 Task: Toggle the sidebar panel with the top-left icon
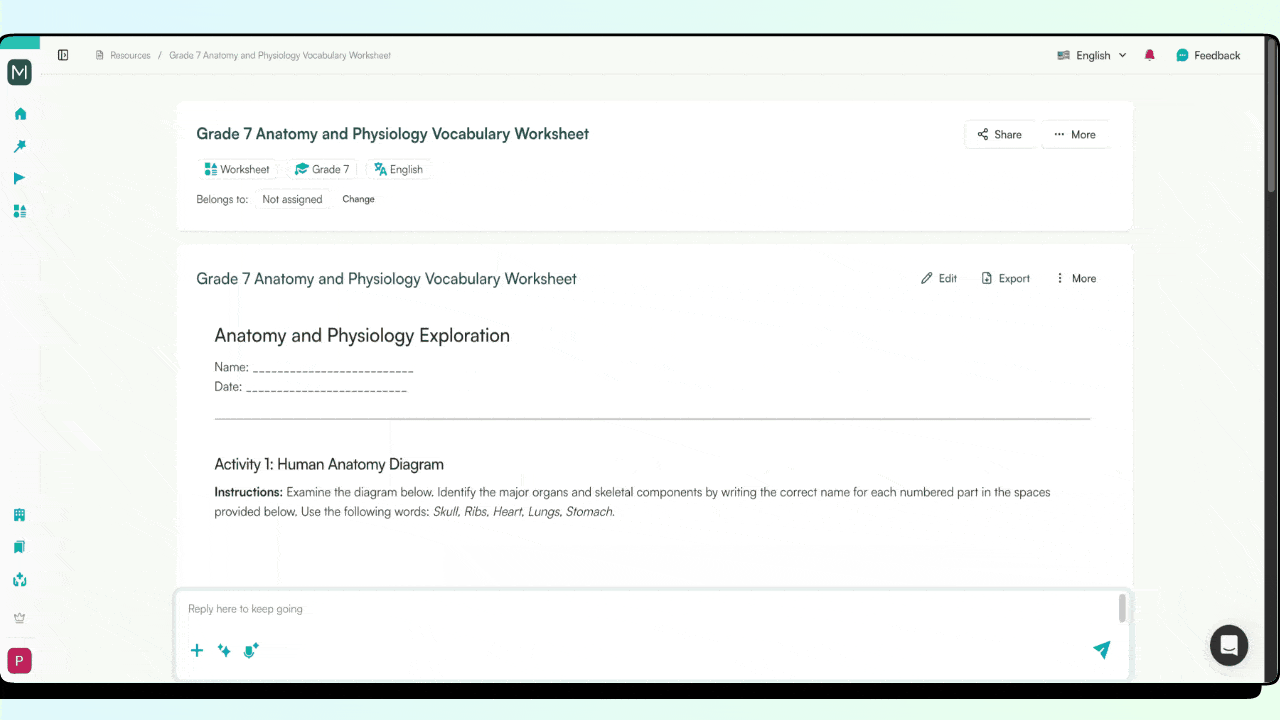click(x=63, y=54)
